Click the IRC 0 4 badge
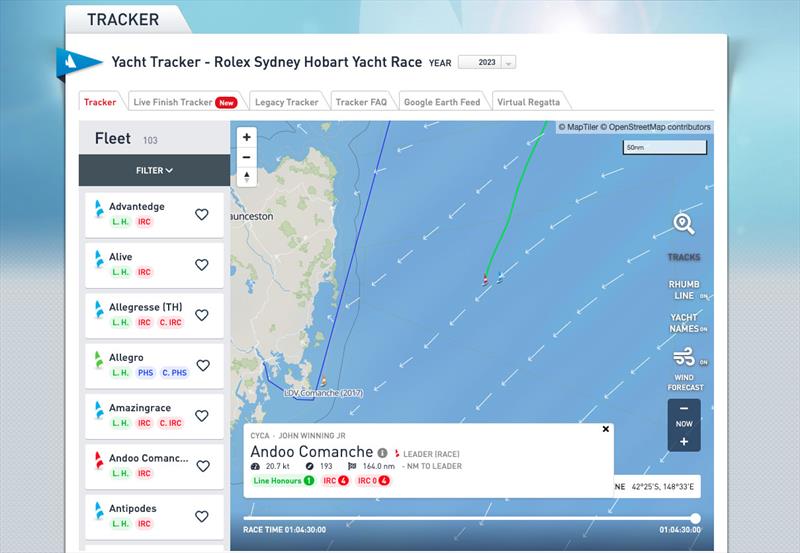This screenshot has width=800, height=553. click(373, 481)
